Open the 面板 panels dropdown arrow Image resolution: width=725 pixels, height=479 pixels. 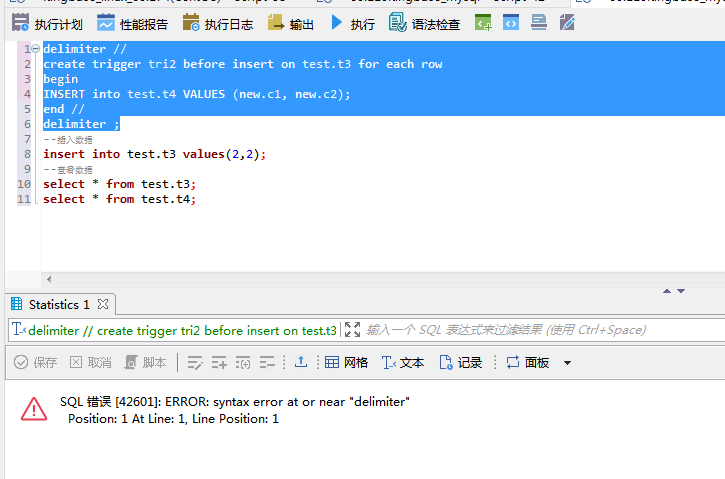[x=568, y=363]
